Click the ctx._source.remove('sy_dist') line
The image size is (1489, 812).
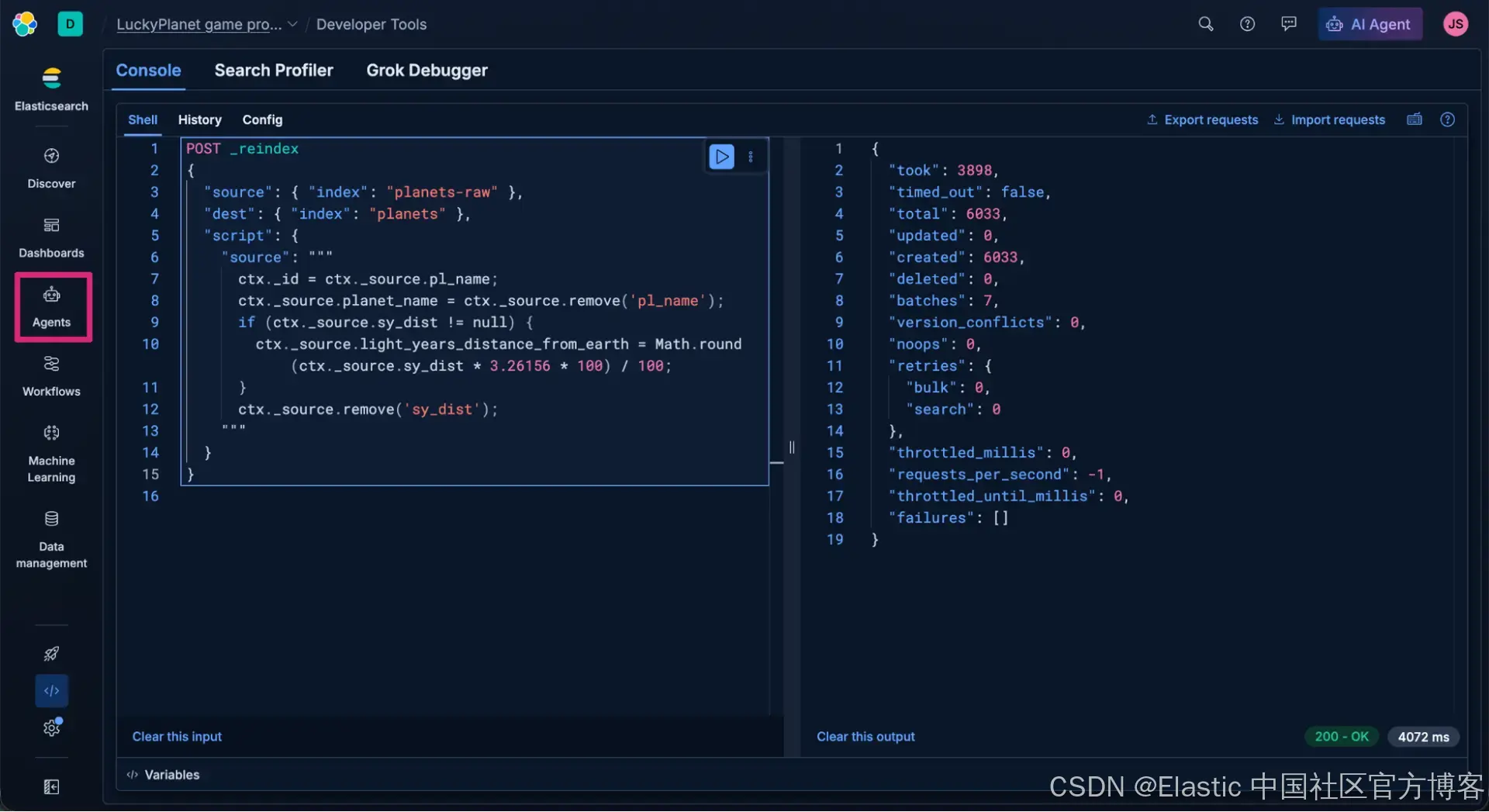point(368,409)
